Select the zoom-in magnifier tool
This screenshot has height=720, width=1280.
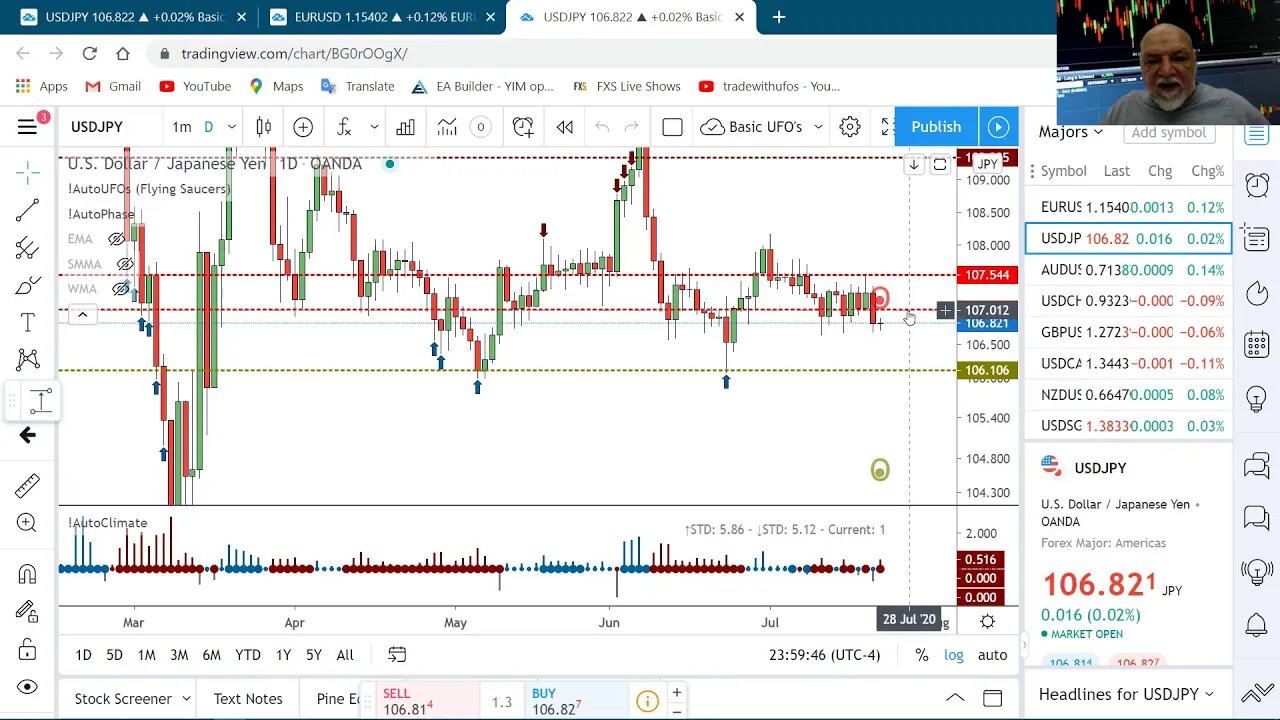point(27,522)
